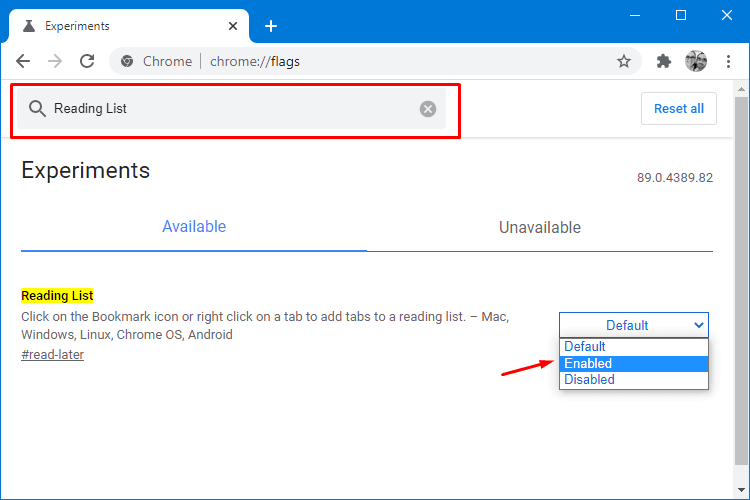The width and height of the screenshot is (750, 500).
Task: Clear the flags search with the X icon
Action: coord(428,109)
